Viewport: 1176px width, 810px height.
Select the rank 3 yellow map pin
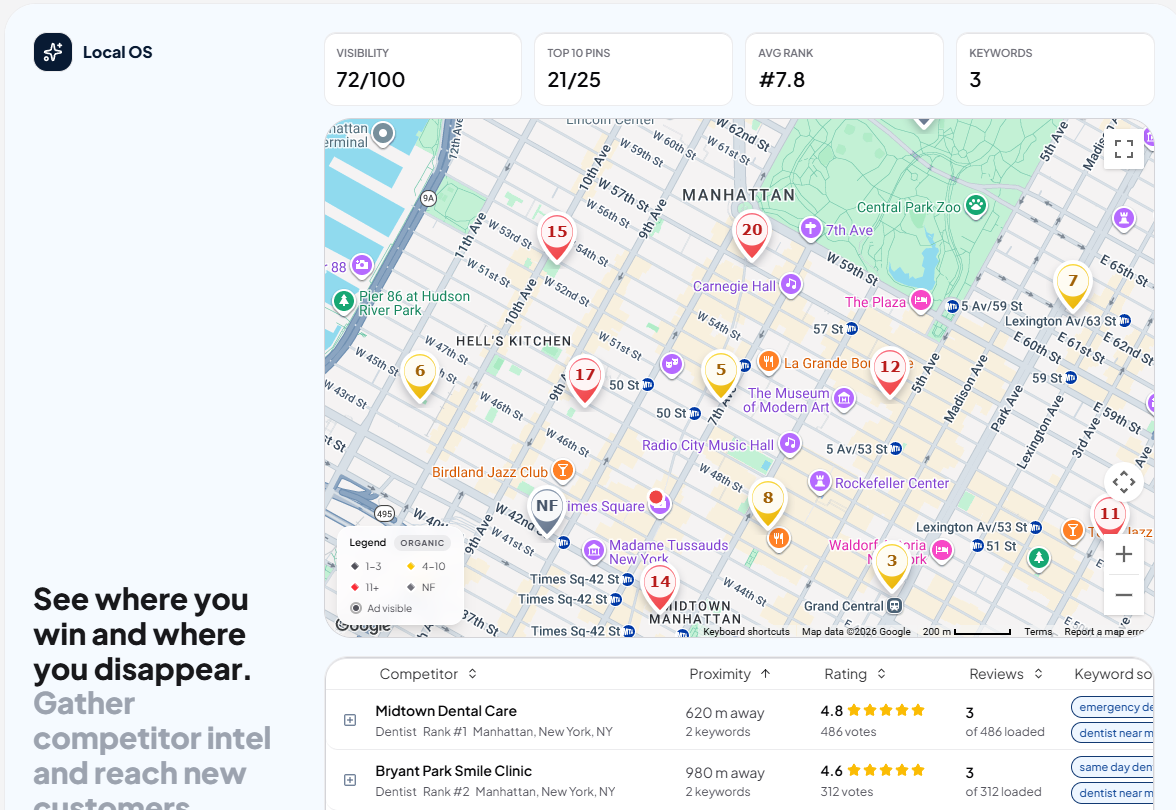coord(892,566)
